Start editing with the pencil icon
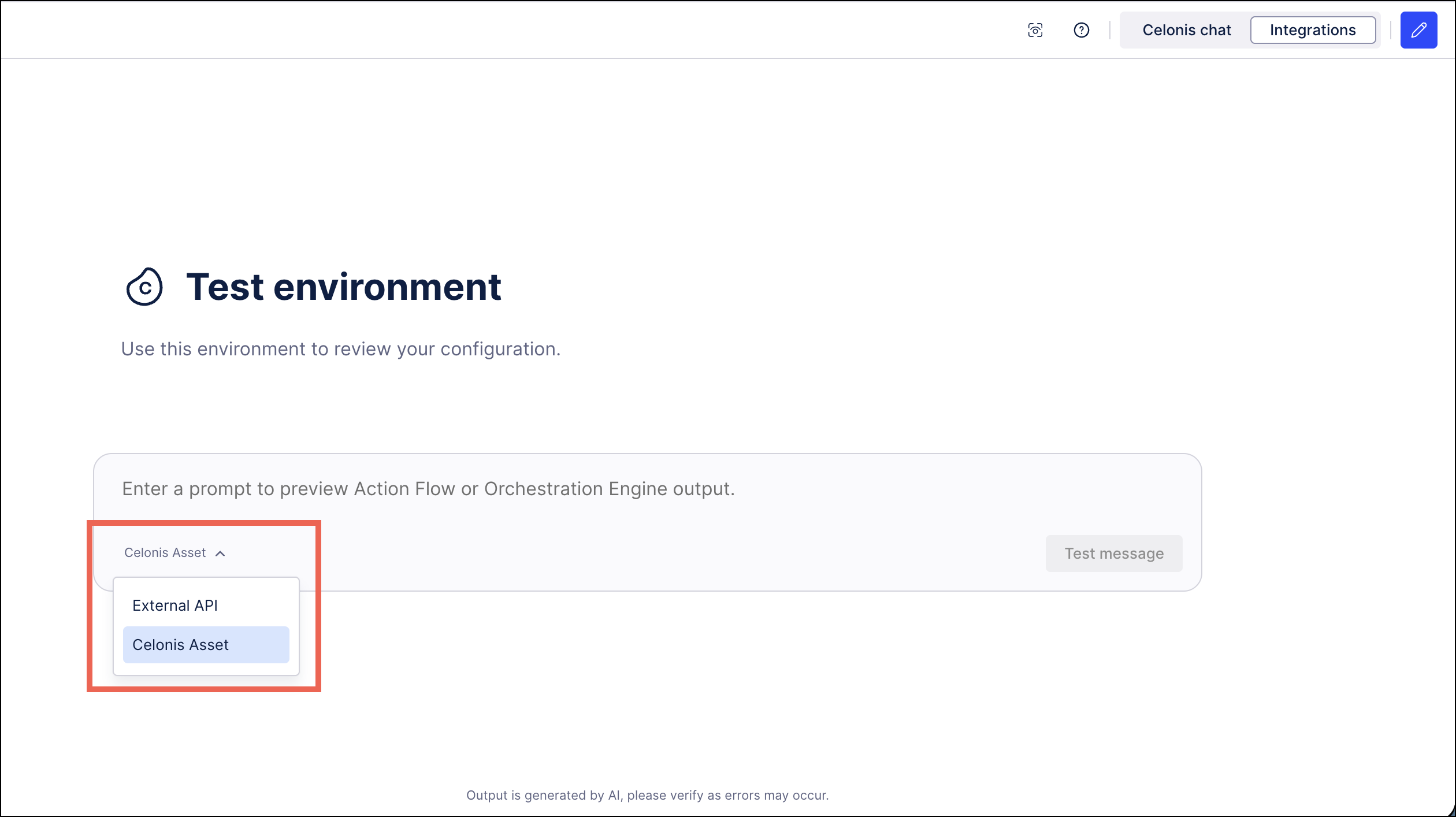This screenshot has width=1456, height=817. [x=1419, y=30]
